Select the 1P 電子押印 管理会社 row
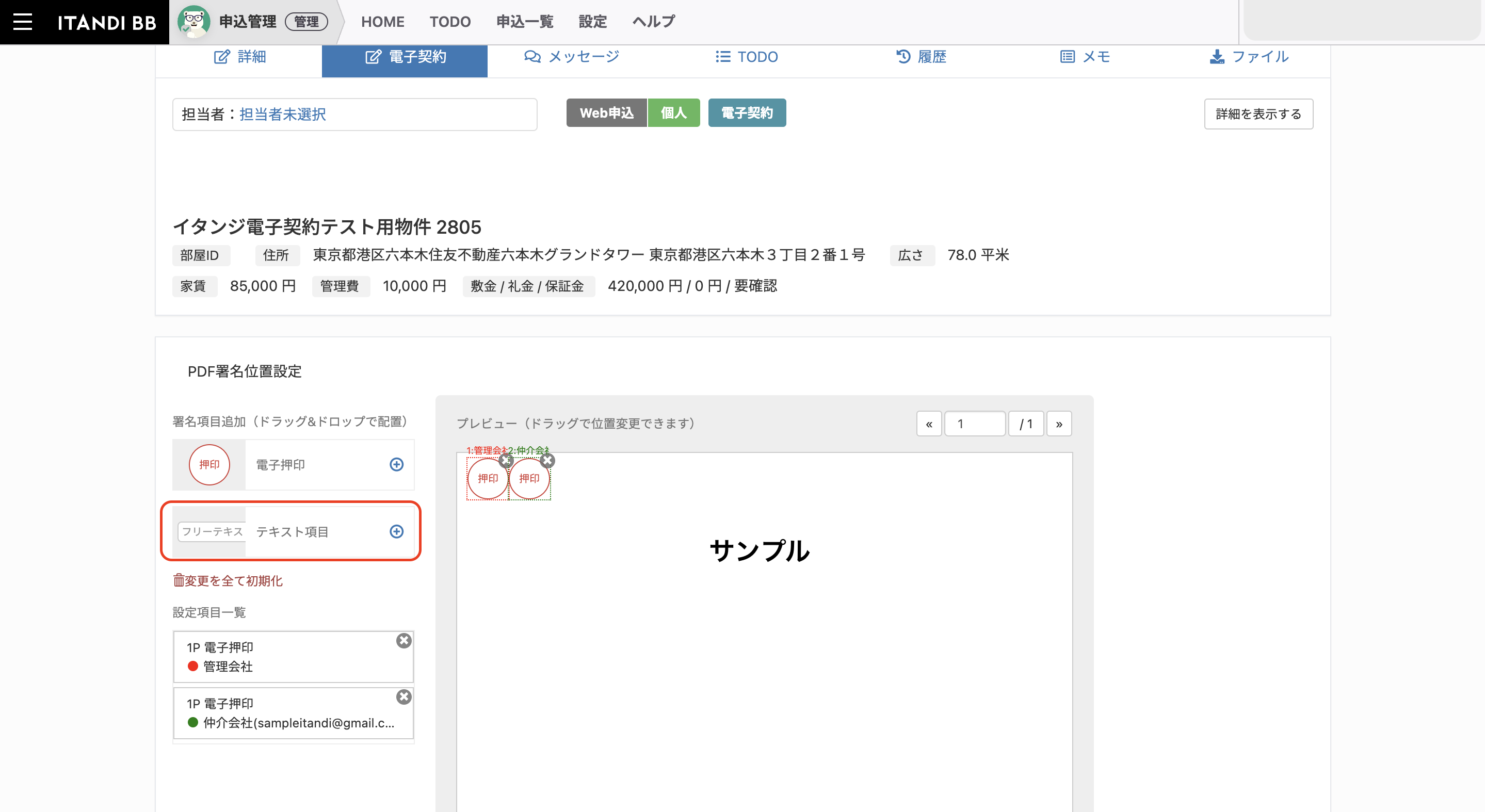 click(x=293, y=657)
